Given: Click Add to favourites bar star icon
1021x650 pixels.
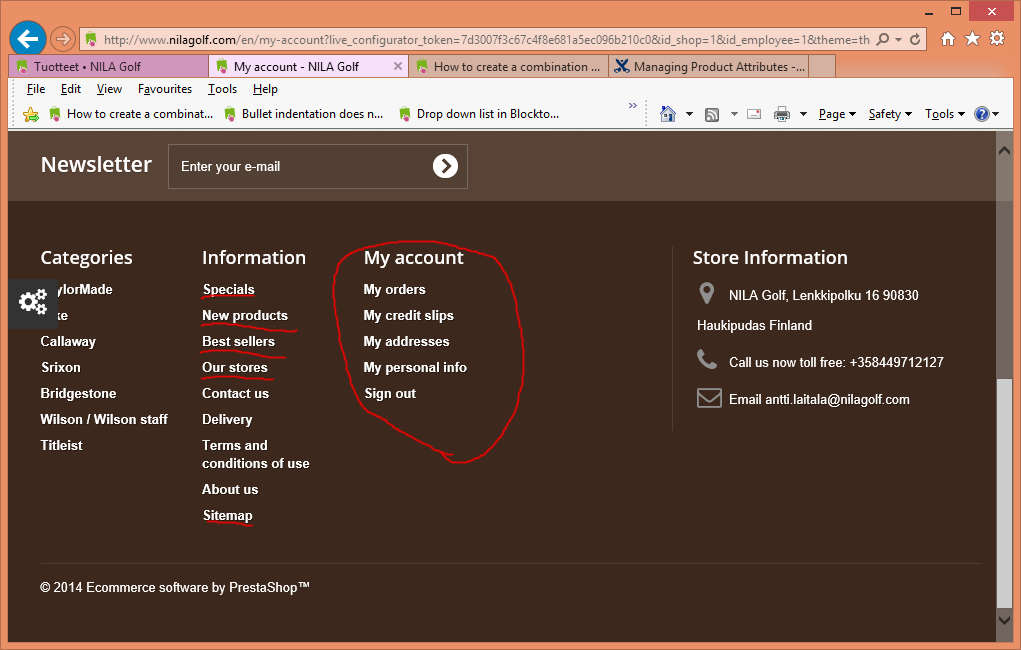Looking at the screenshot, I should (31, 115).
